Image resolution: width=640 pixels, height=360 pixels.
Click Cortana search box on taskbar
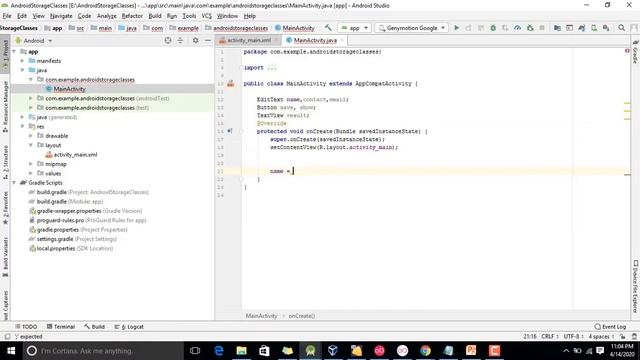click(x=103, y=351)
